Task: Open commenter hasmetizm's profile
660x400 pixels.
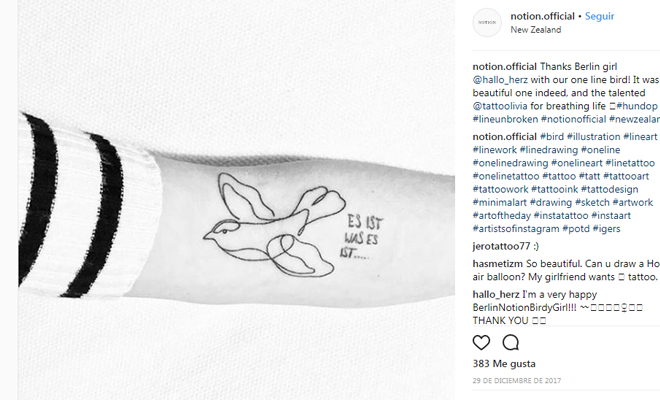Action: point(498,264)
